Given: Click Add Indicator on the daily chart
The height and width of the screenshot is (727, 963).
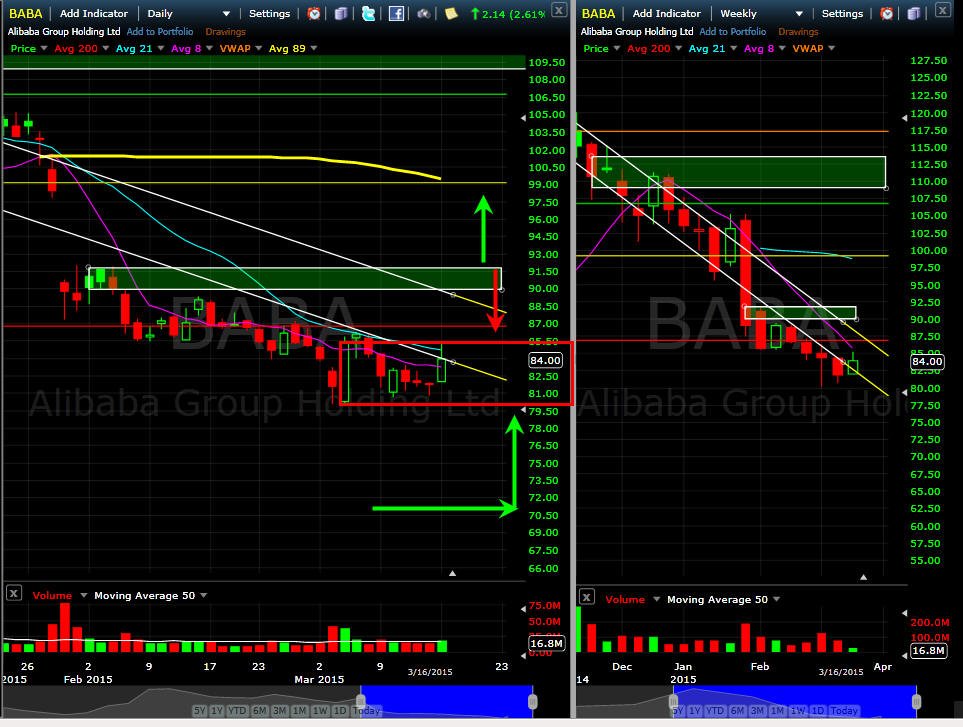Looking at the screenshot, I should coord(93,14).
